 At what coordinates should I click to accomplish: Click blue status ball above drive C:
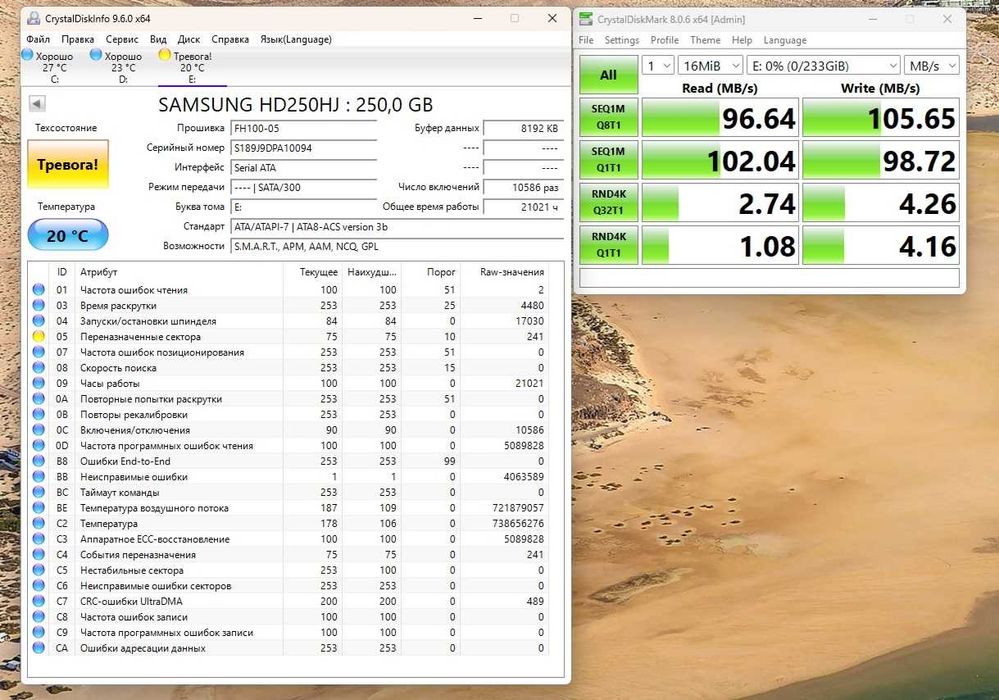(27, 55)
